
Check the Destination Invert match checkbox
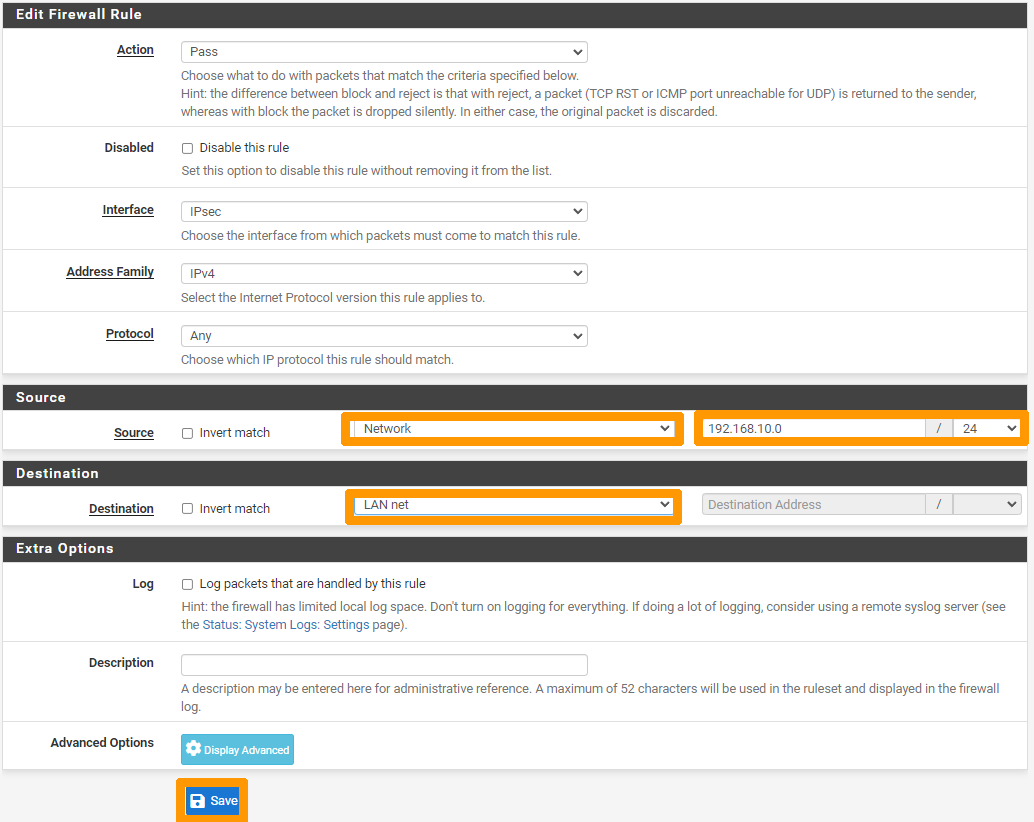(187, 509)
